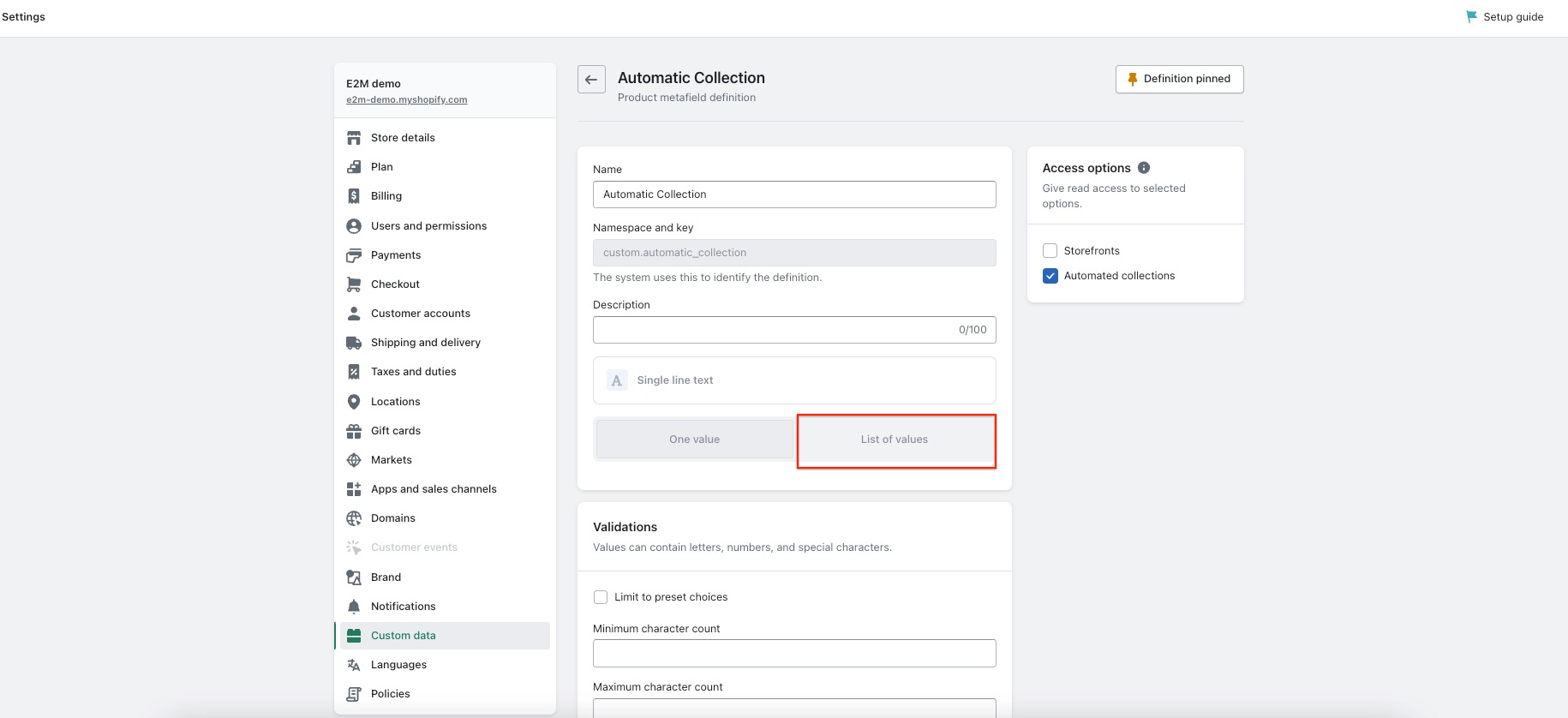Open the Single line text type selector
This screenshot has width=1568, height=718.
click(x=793, y=380)
